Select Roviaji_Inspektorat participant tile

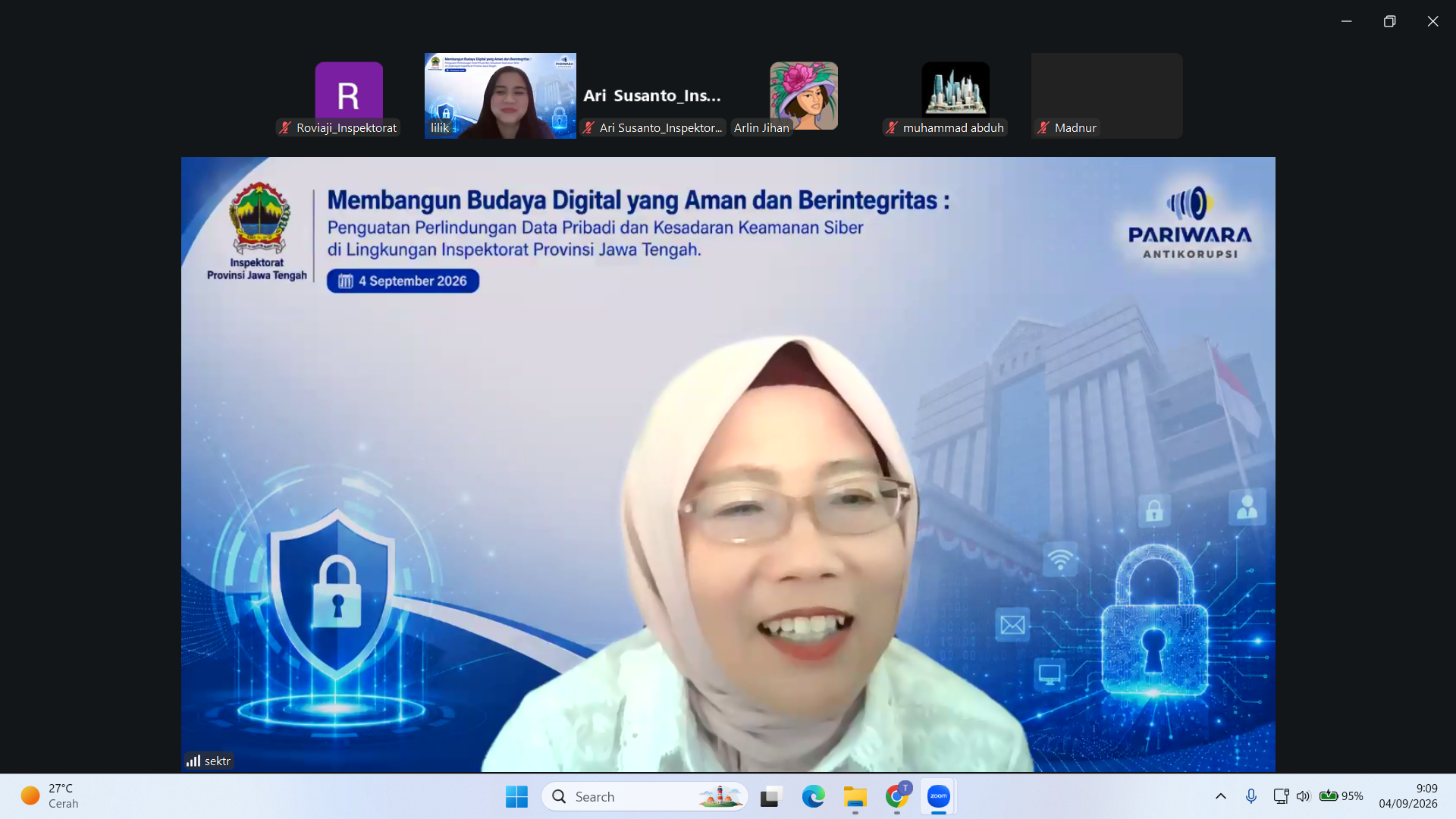349,96
